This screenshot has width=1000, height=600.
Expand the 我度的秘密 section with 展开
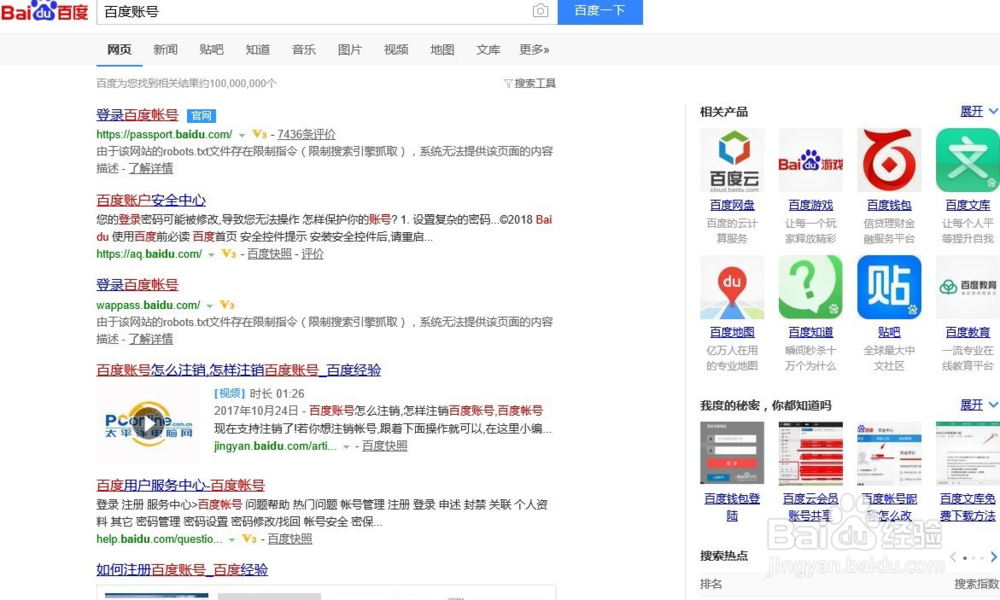click(979, 405)
